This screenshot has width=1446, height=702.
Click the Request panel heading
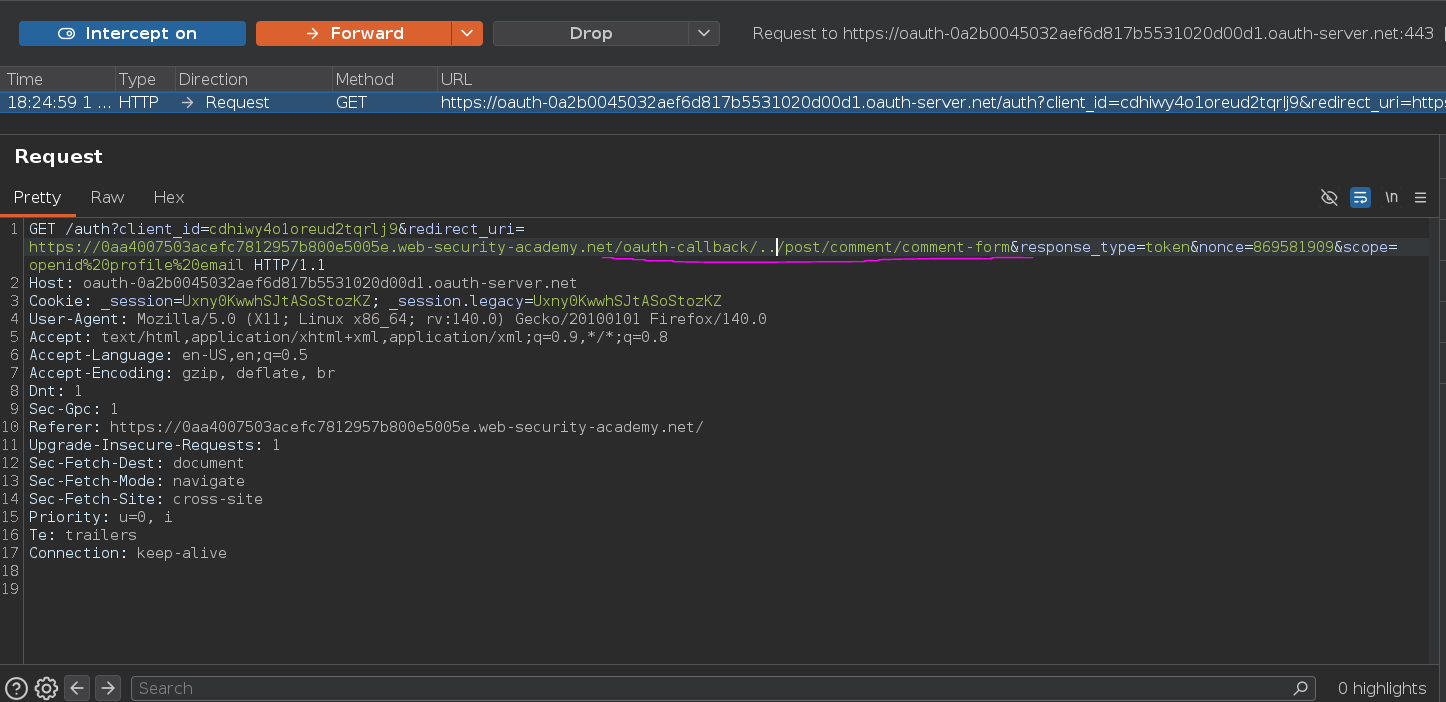pos(59,156)
